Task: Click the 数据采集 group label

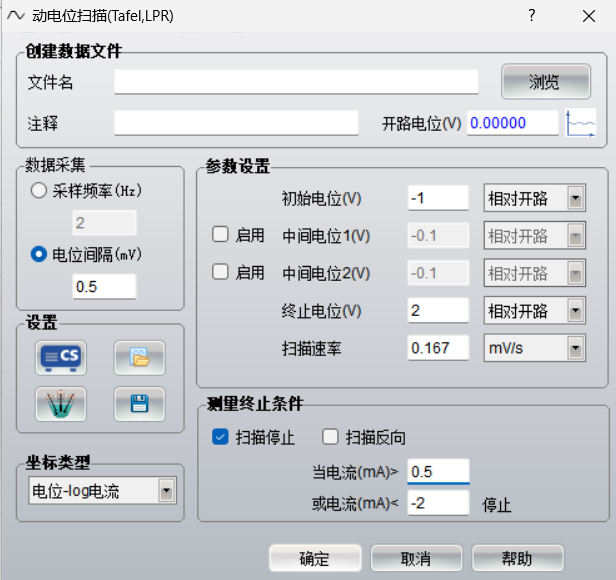Action: click(x=55, y=165)
